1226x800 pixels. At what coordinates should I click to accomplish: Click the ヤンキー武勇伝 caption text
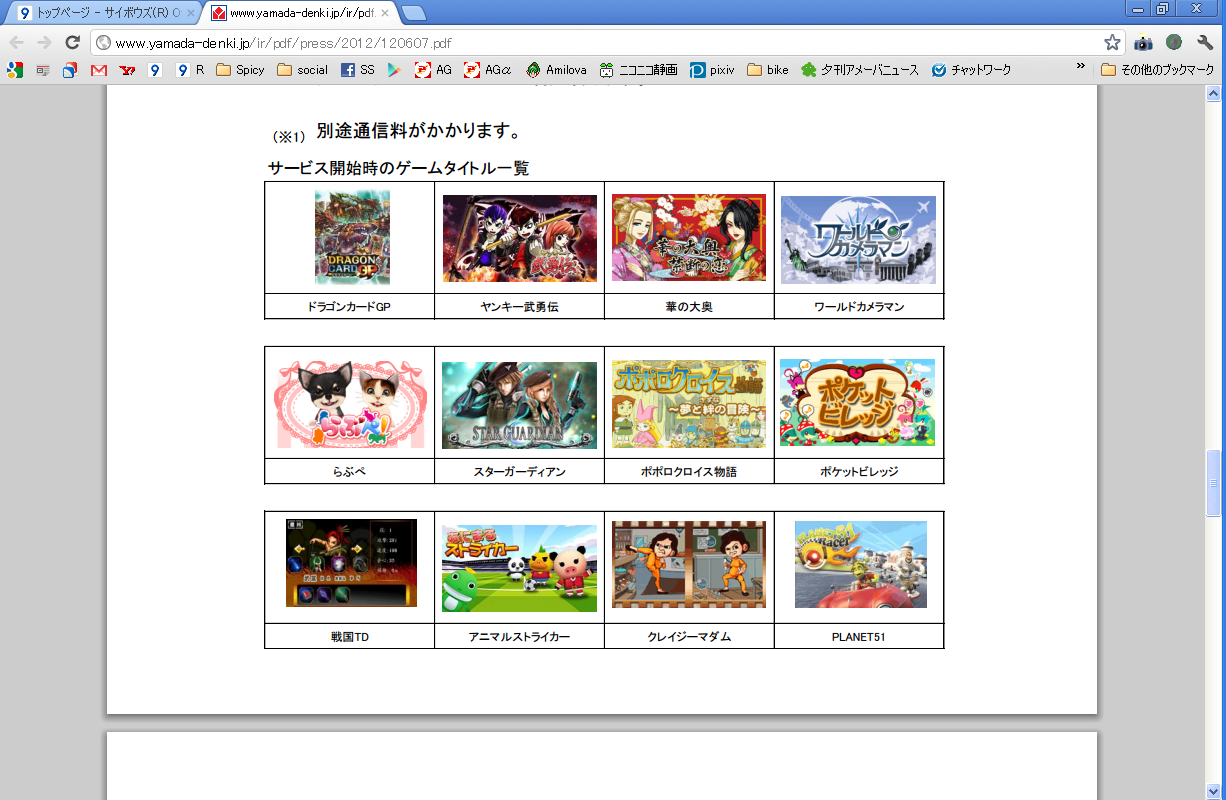[x=519, y=307]
